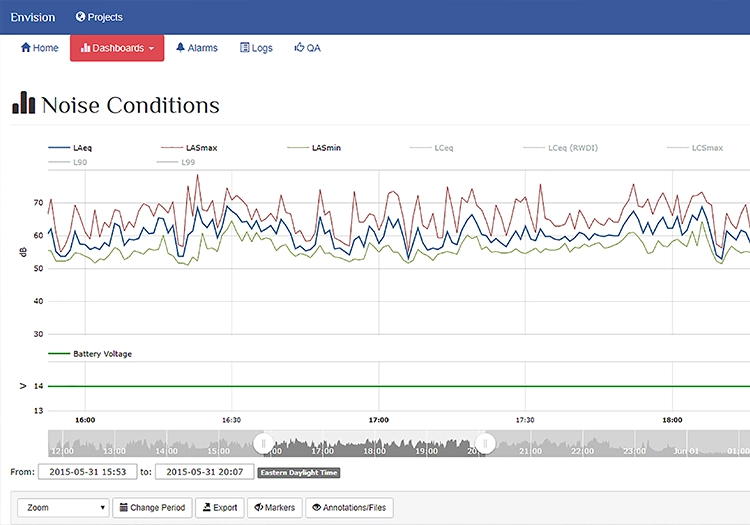Click the Noise Conditions bar chart icon
The width and height of the screenshot is (750, 525).
pyautogui.click(x=23, y=103)
